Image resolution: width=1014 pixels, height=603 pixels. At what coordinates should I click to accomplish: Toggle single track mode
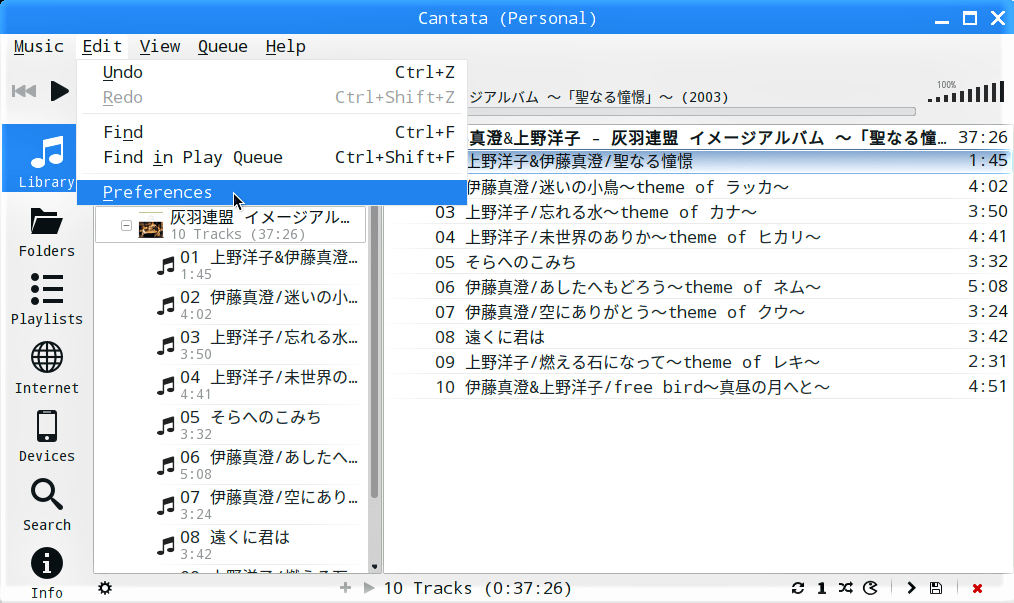pos(821,588)
